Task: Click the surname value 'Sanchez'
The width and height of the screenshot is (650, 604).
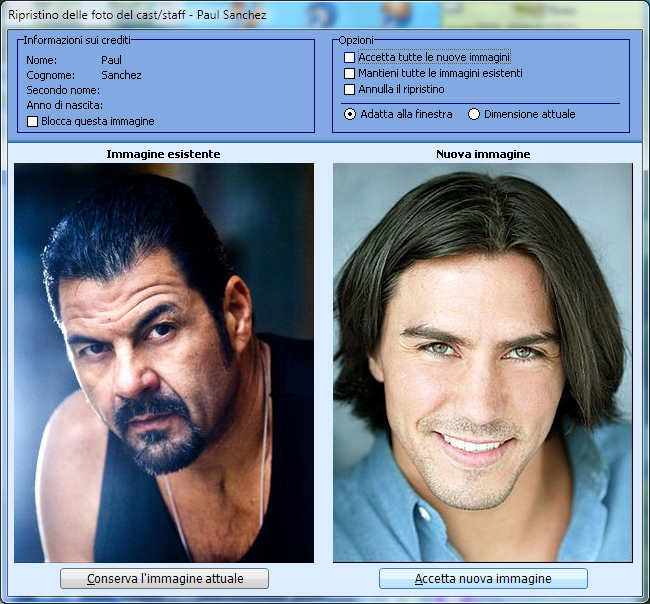Action: 121,75
